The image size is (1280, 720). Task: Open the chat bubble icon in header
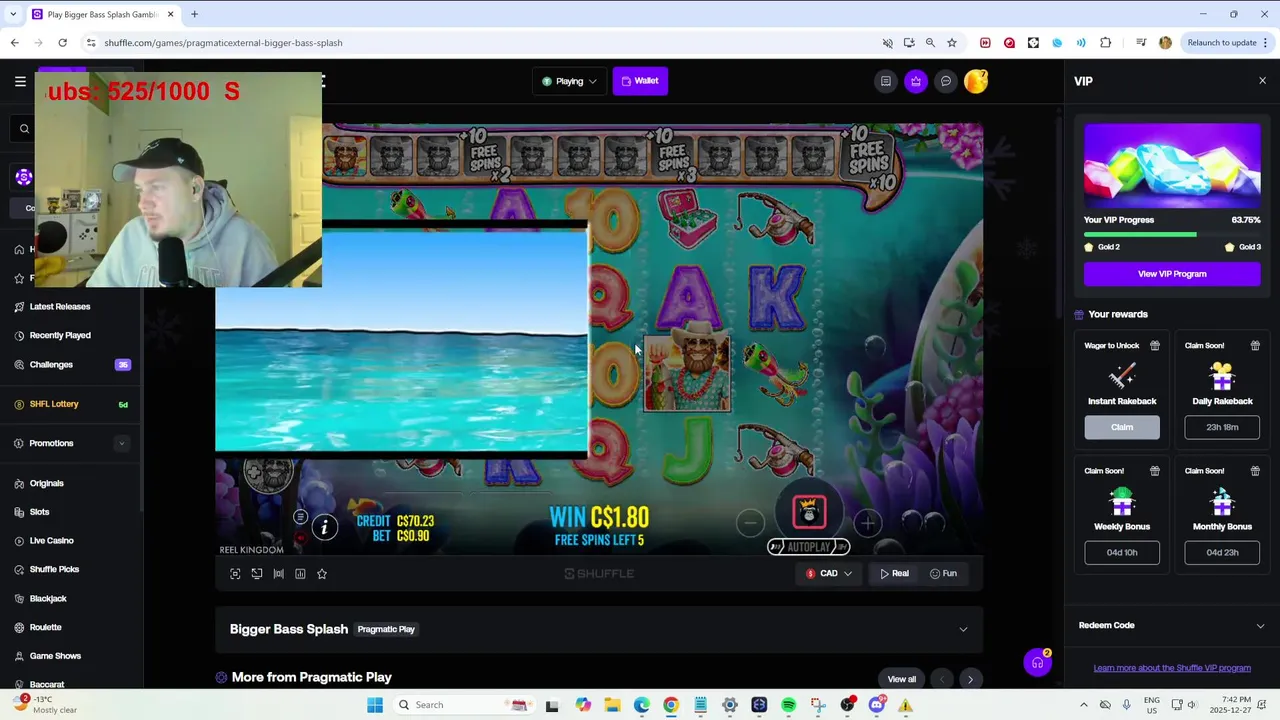point(945,81)
